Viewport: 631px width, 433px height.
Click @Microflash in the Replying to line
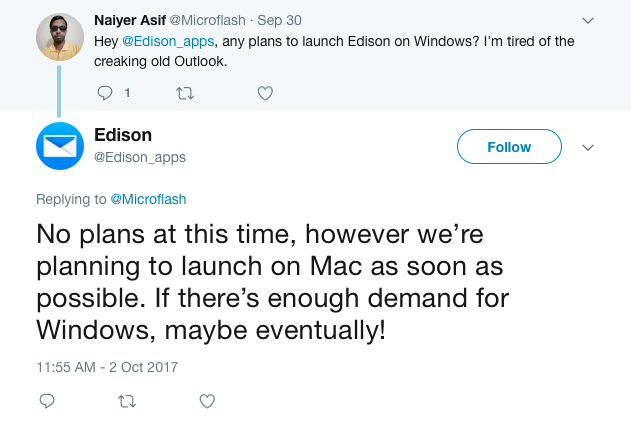coord(148,199)
